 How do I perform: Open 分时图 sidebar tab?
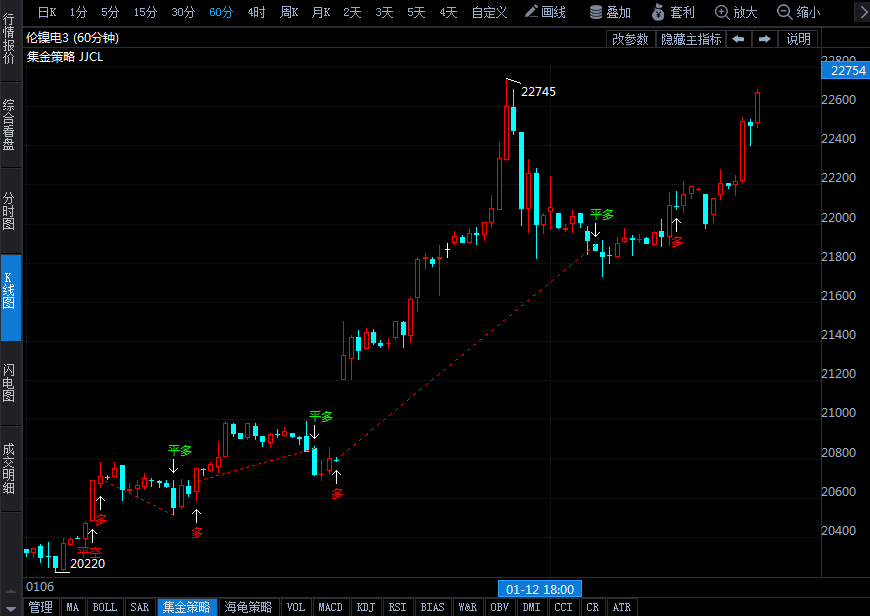(9, 211)
